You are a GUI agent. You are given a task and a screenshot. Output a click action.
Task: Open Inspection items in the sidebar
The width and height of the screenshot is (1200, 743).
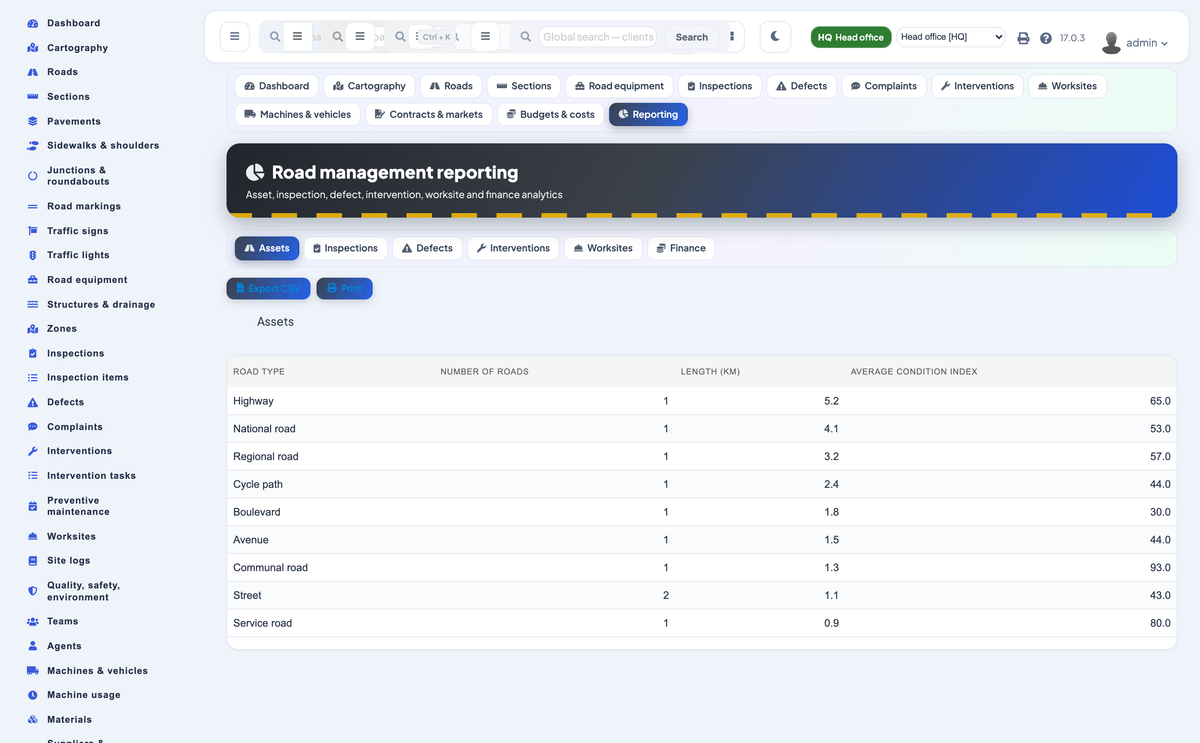[88, 378]
